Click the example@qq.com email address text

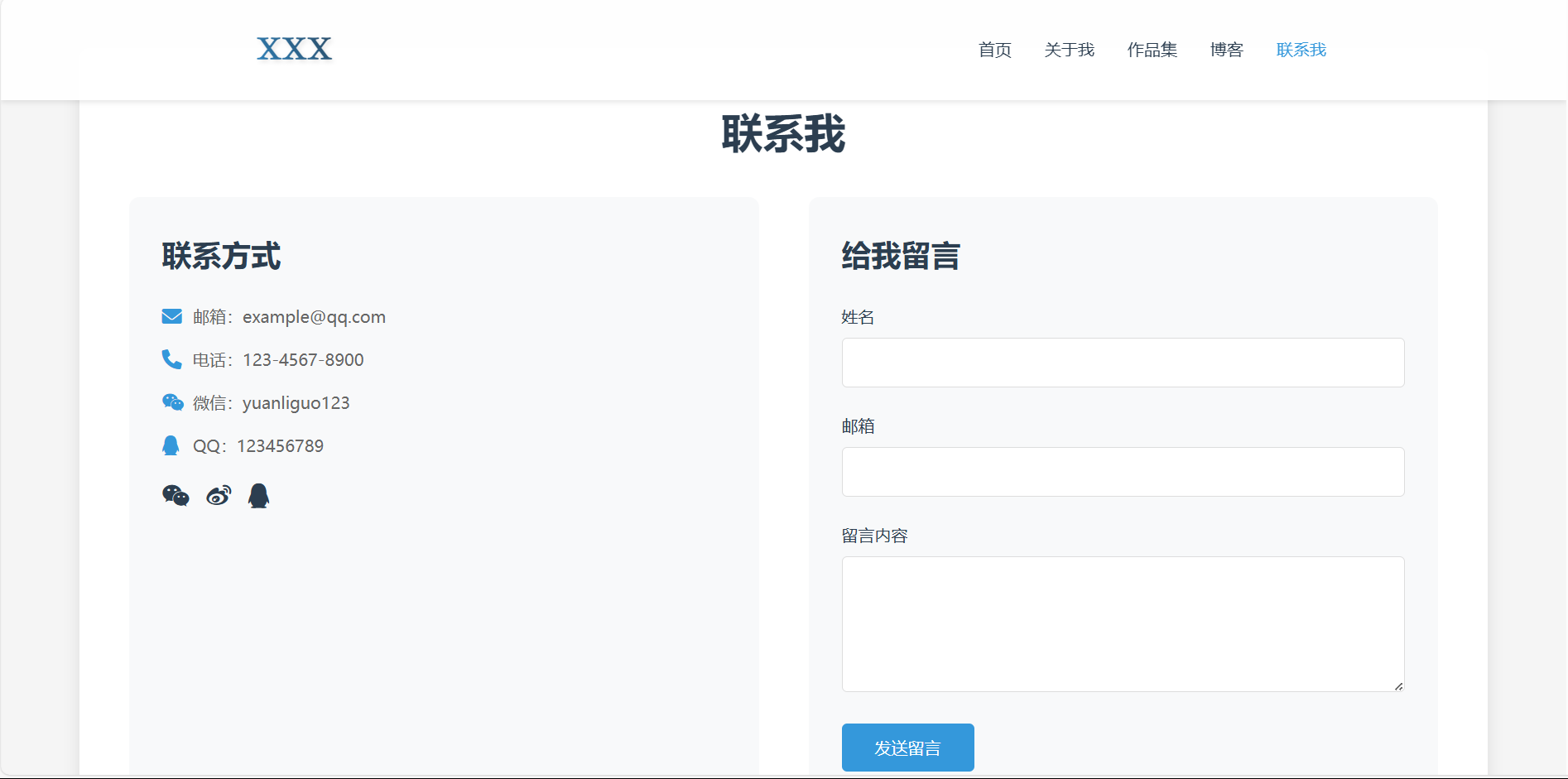tap(314, 317)
